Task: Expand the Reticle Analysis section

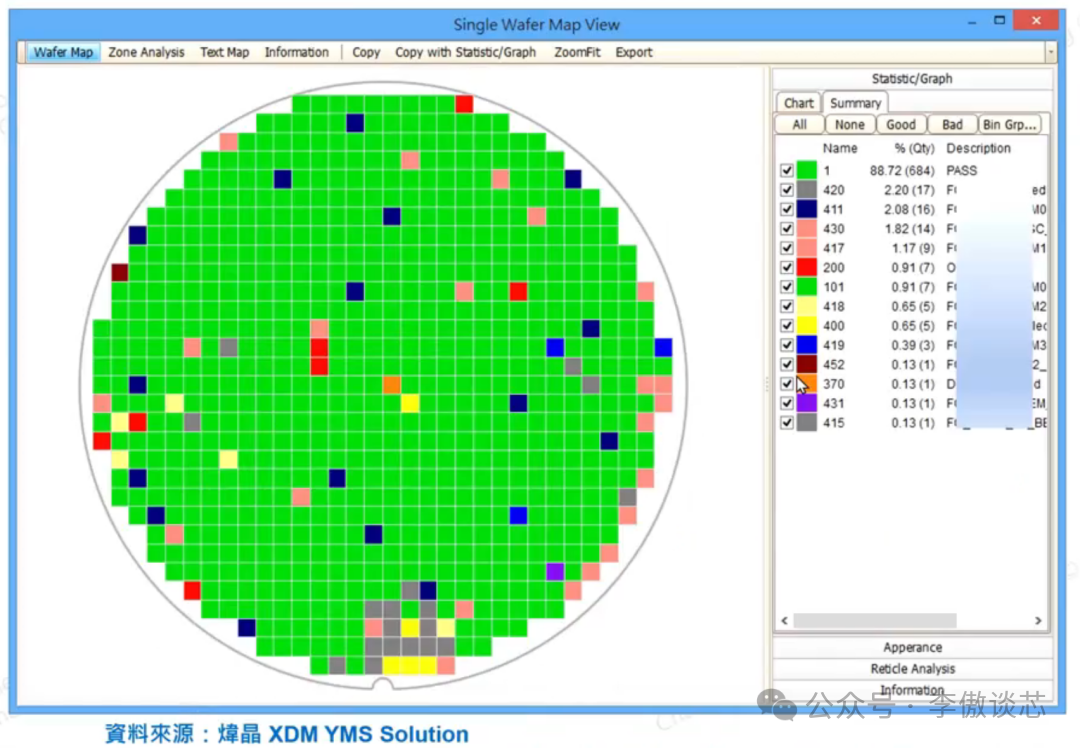Action: (x=913, y=669)
